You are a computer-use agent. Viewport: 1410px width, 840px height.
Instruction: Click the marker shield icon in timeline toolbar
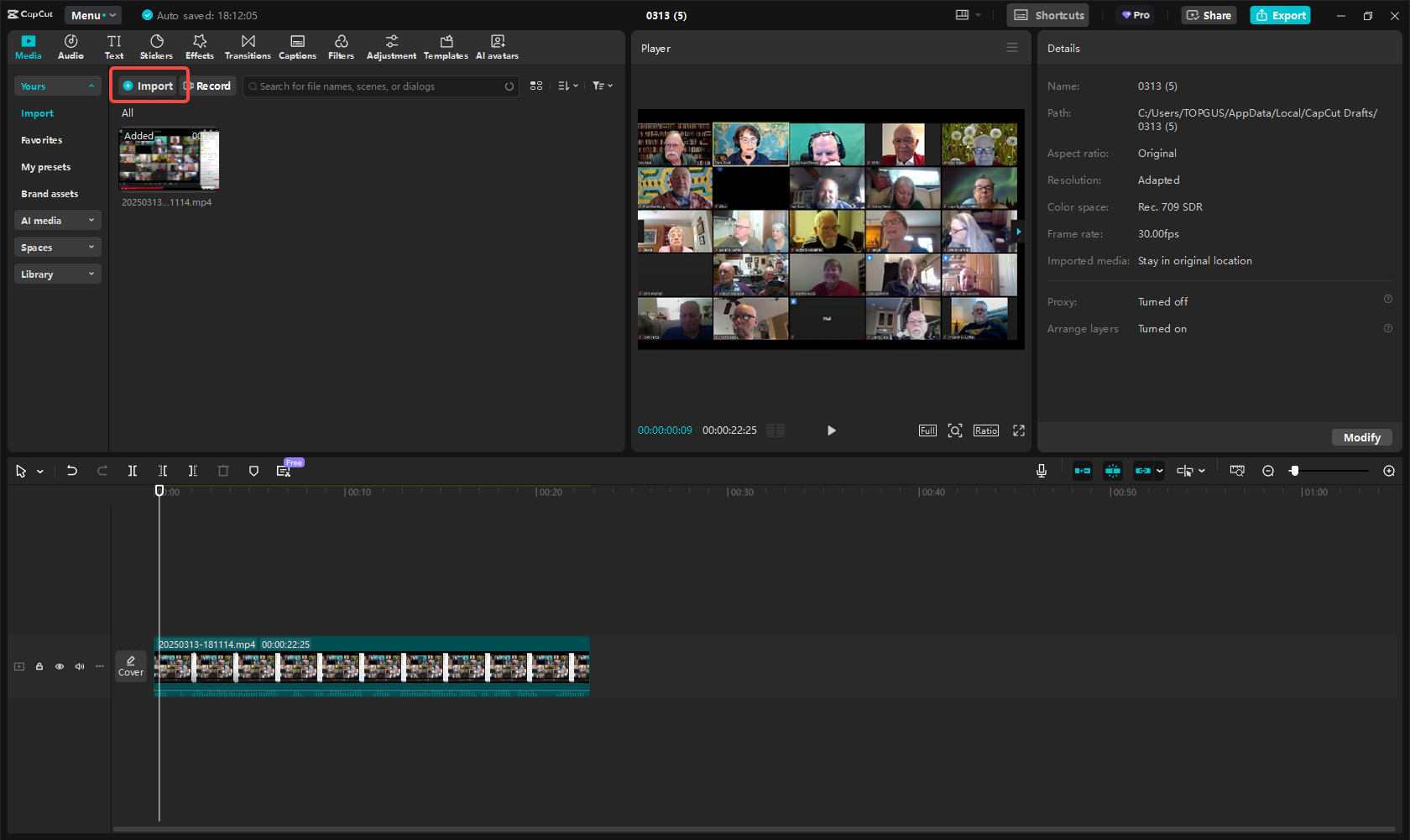[x=253, y=471]
